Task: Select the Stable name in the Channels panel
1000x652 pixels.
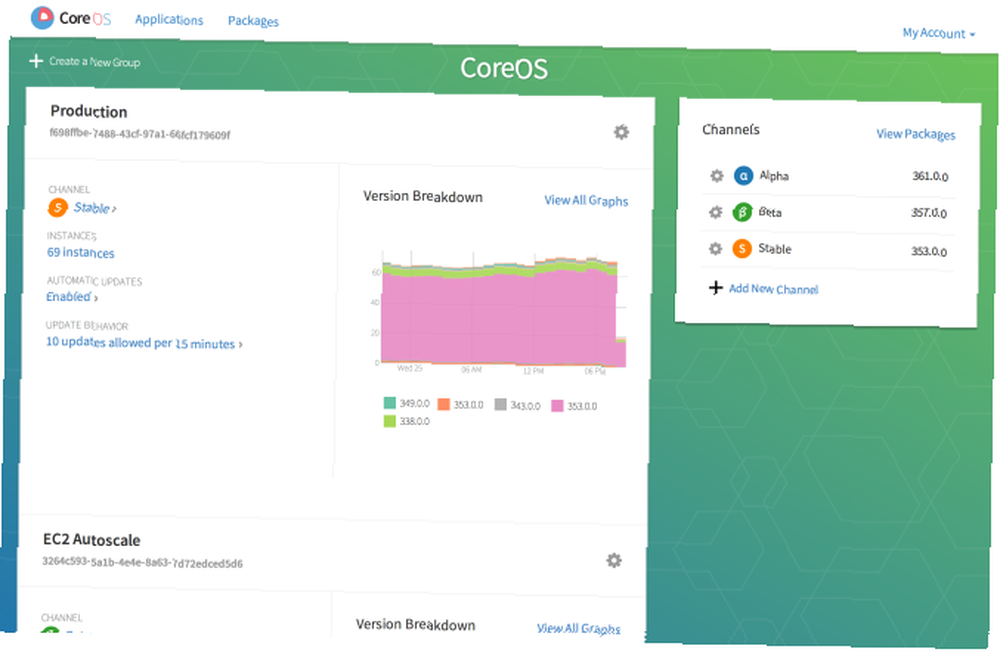Action: (775, 249)
